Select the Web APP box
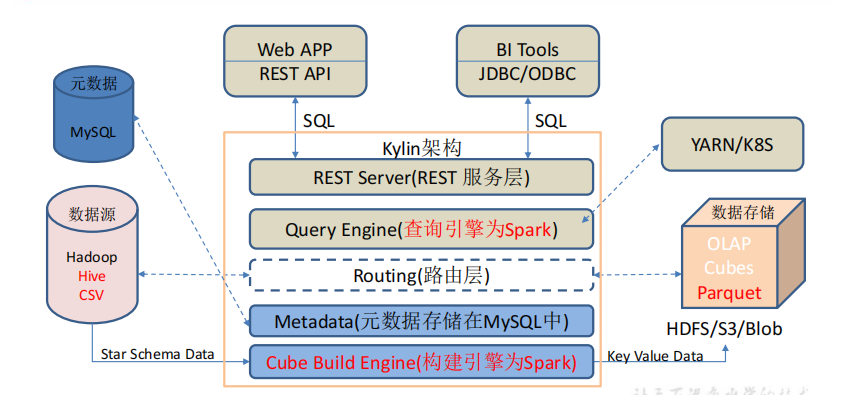The width and height of the screenshot is (861, 395). pos(295,60)
